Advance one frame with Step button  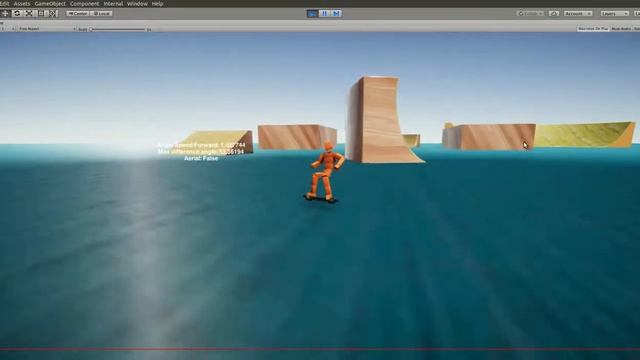tap(336, 13)
